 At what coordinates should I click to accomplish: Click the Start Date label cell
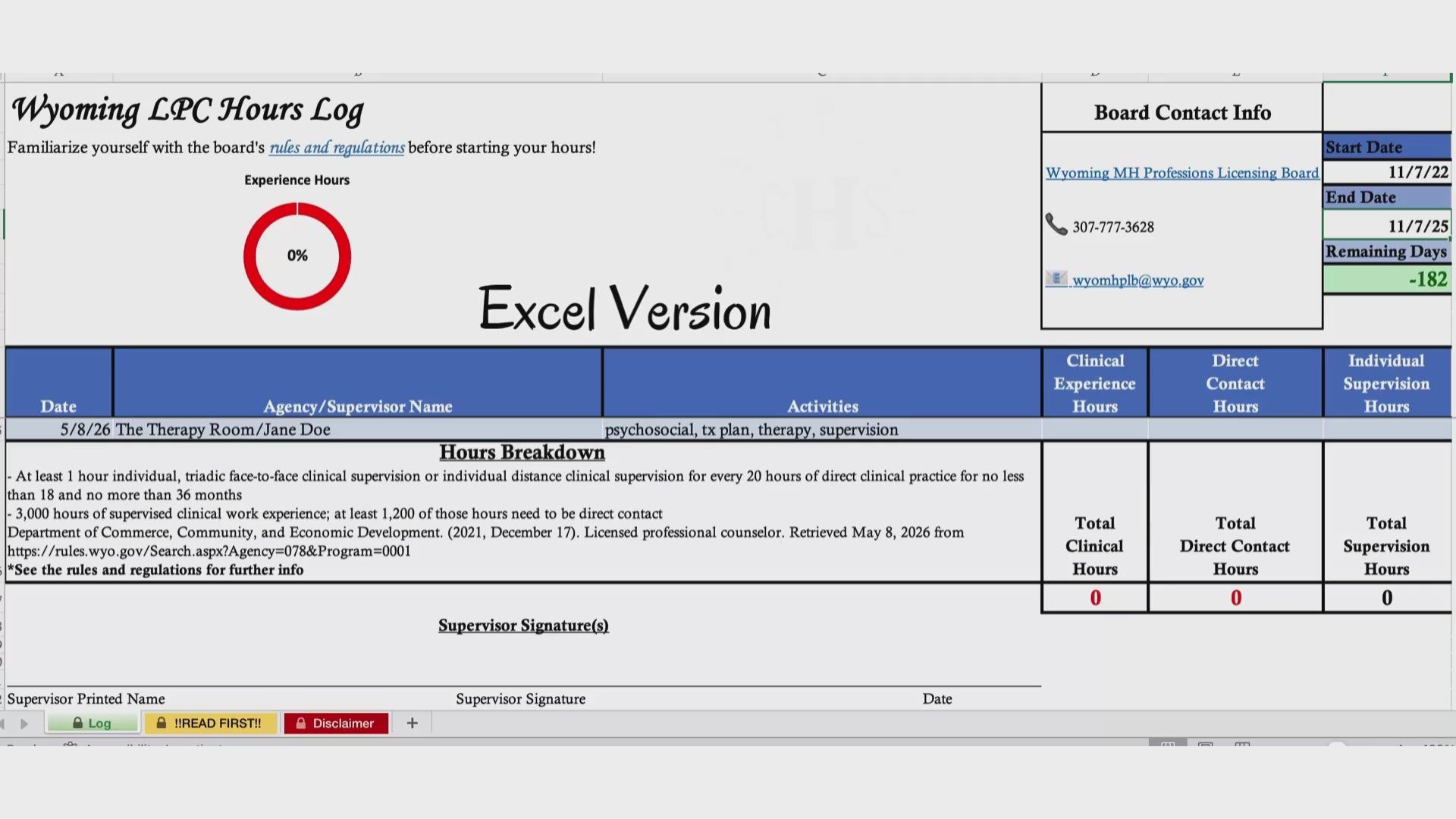point(1387,147)
